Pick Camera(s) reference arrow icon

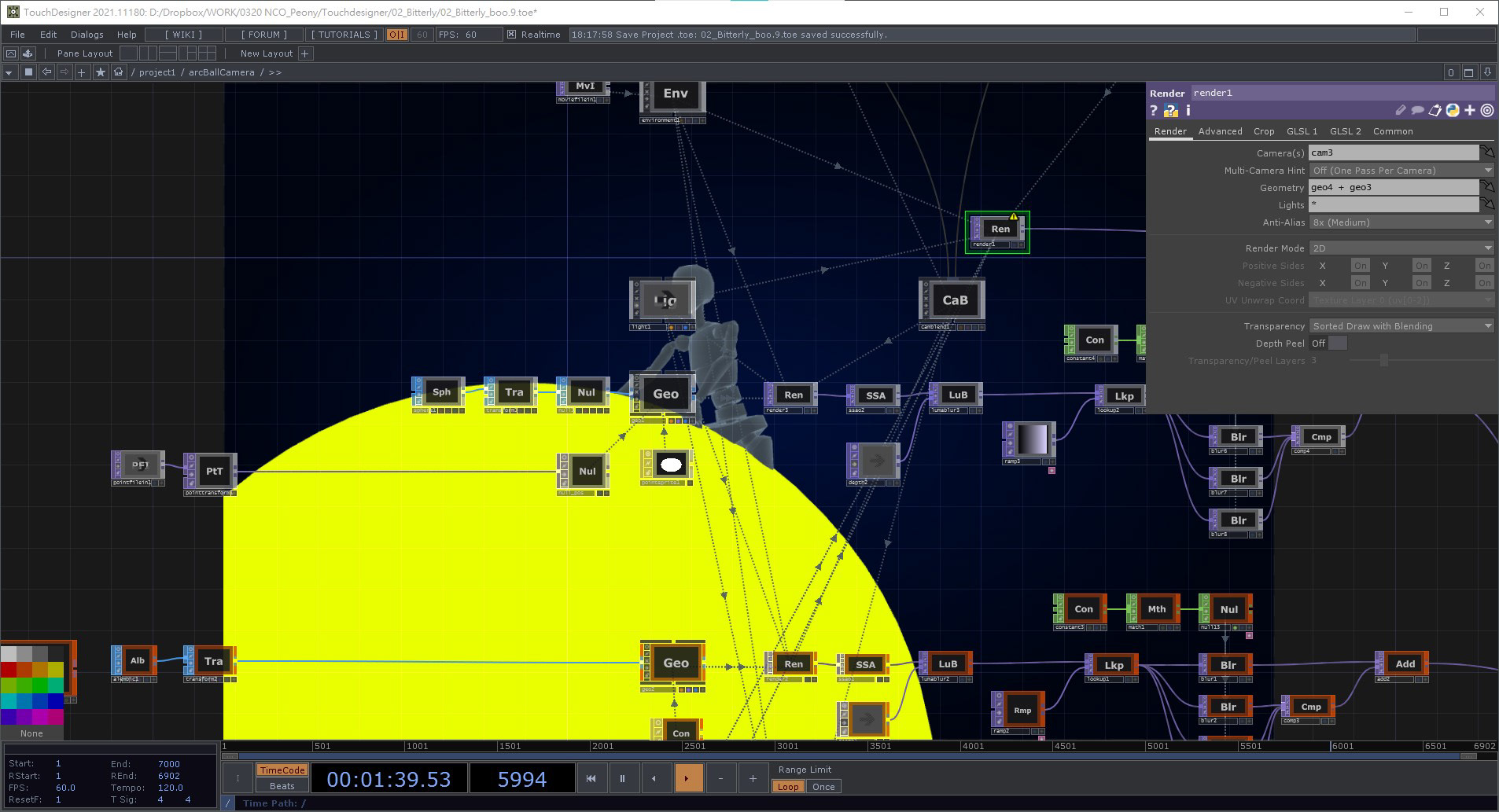click(x=1487, y=152)
